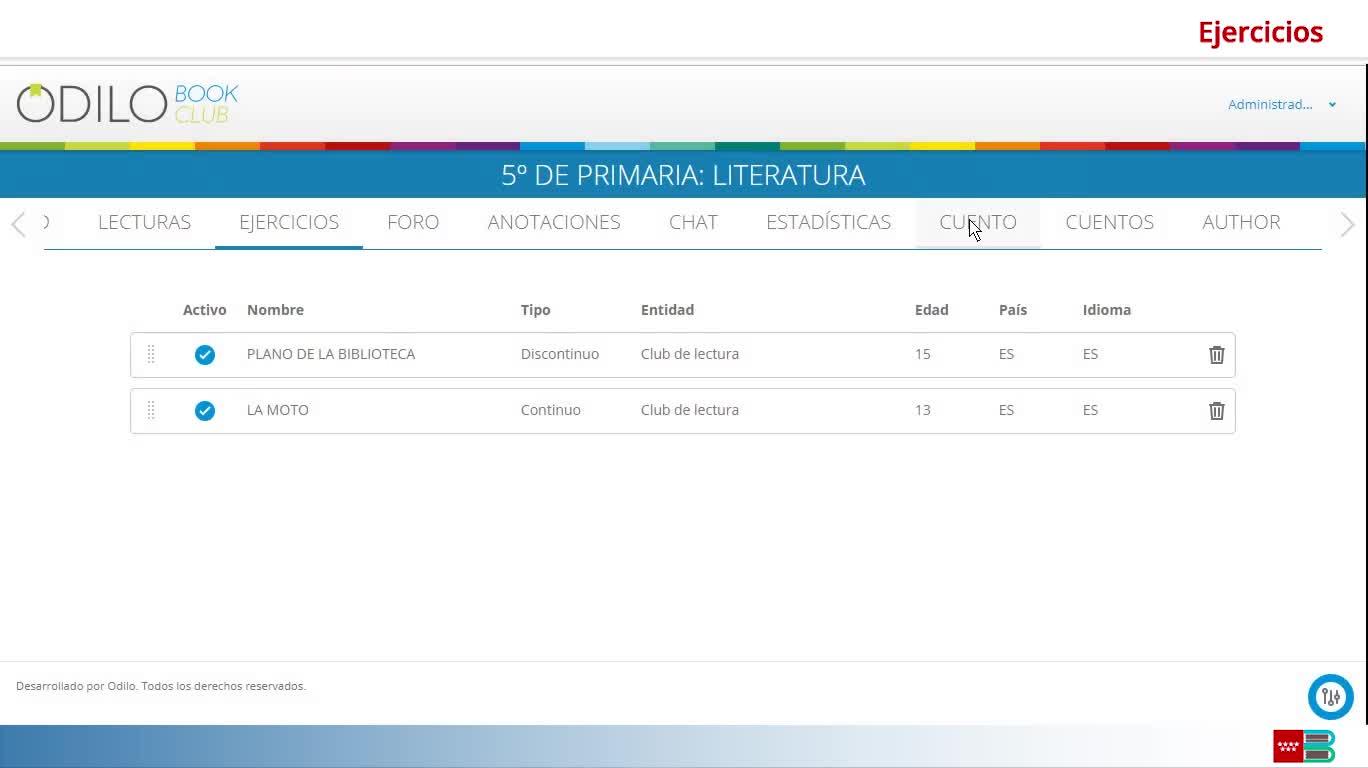Show previous tabs with left arrow
Viewport: 1368px width, 768px height.
coord(18,224)
